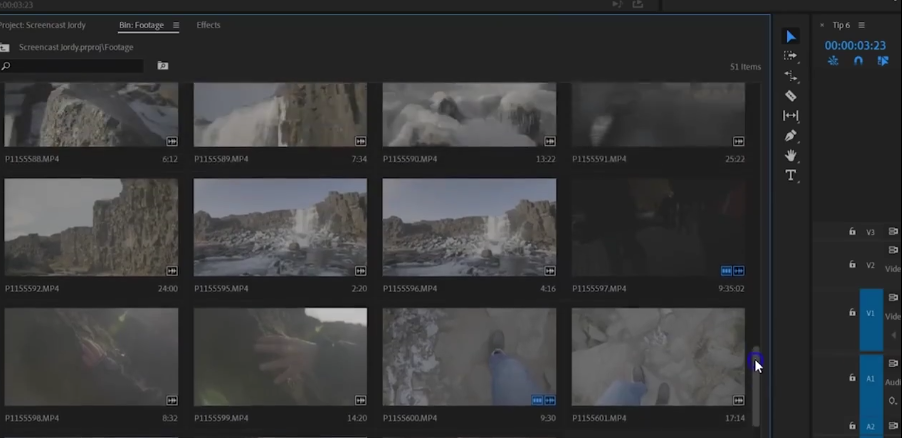Toggle lock on track V3
The height and width of the screenshot is (438, 902).
click(x=852, y=231)
